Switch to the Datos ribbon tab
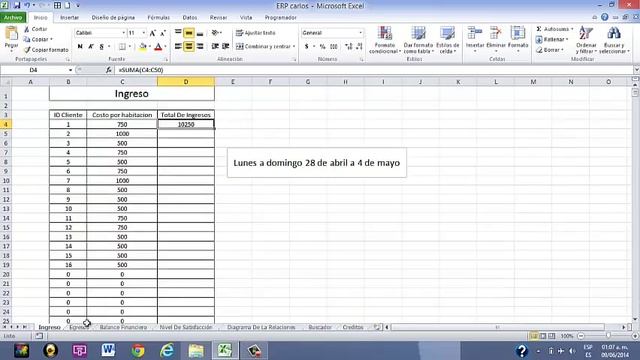The width and height of the screenshot is (640, 360). coord(190,18)
